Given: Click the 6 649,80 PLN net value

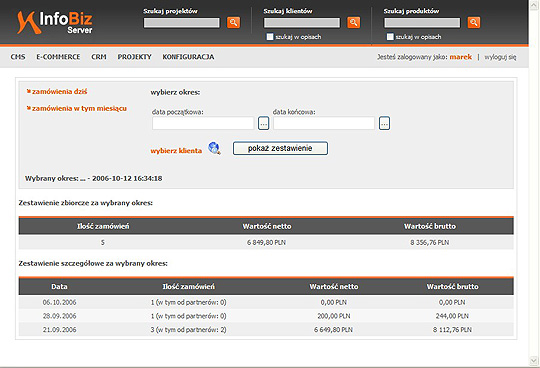Looking at the screenshot, I should (333, 329).
